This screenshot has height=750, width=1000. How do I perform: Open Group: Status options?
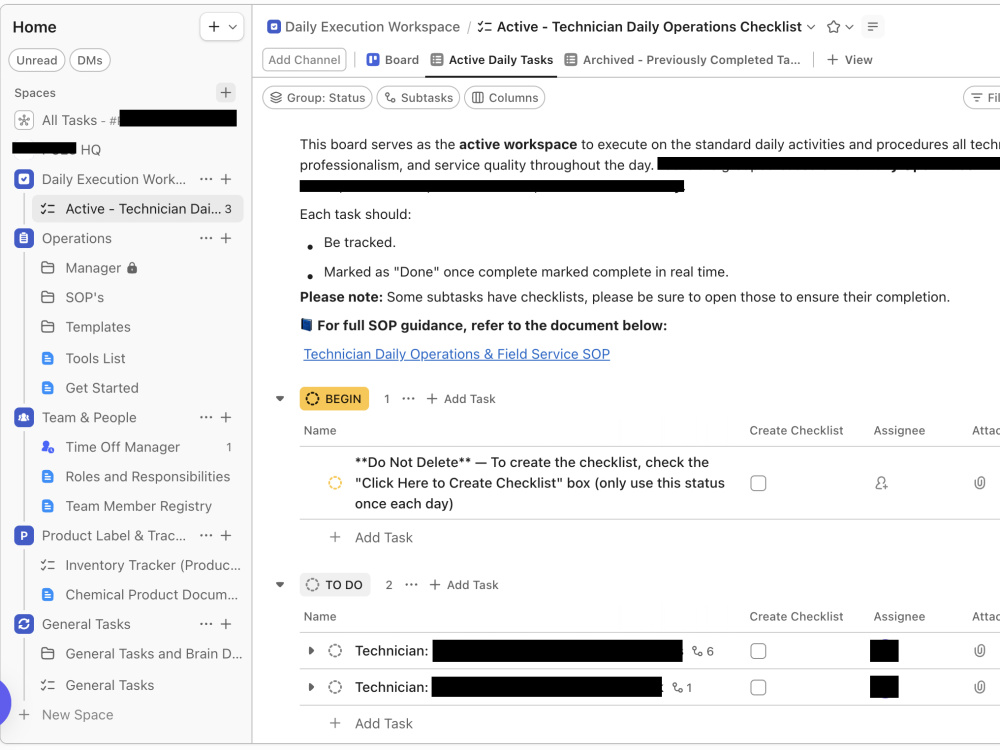(318, 98)
